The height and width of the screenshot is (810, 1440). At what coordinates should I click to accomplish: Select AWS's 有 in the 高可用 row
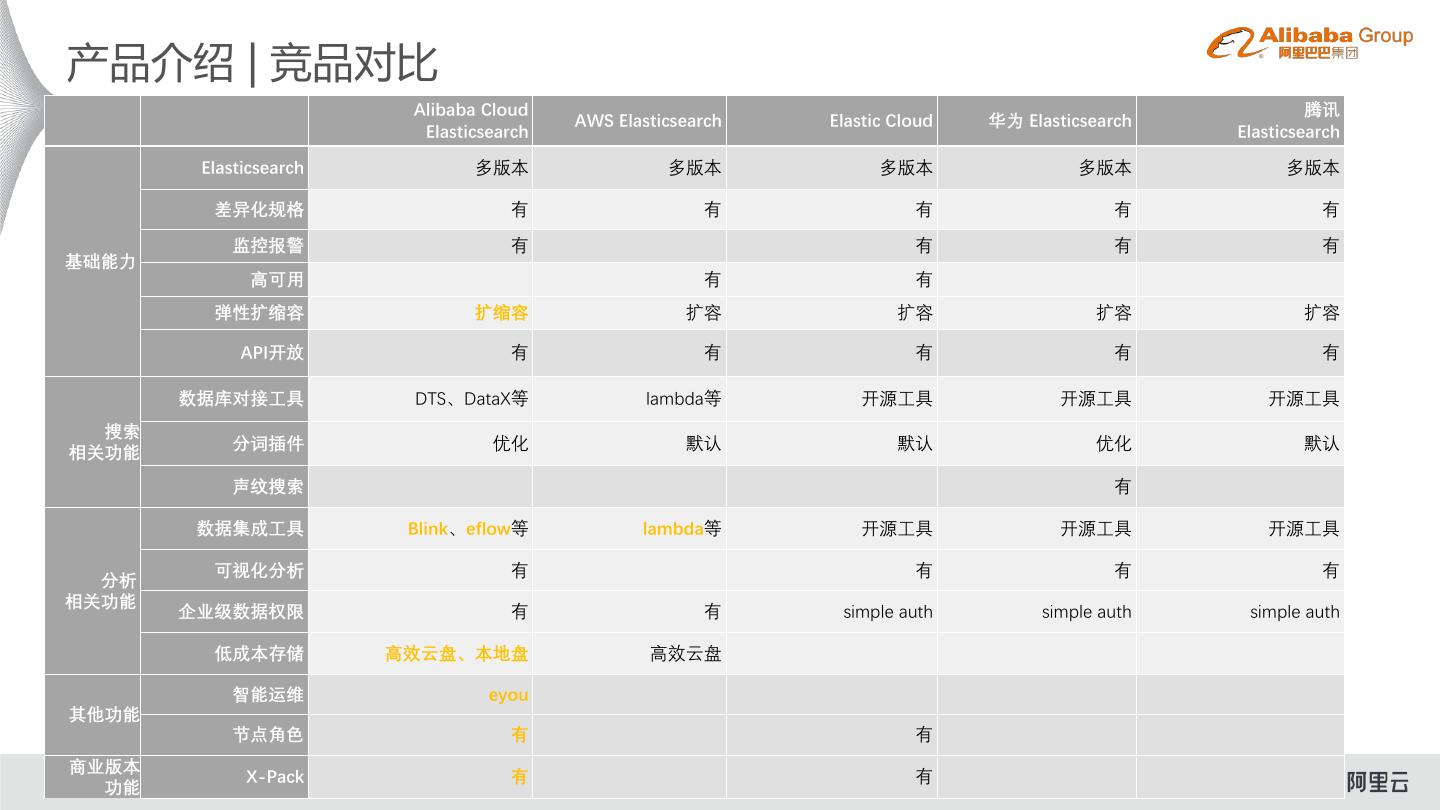pyautogui.click(x=712, y=280)
